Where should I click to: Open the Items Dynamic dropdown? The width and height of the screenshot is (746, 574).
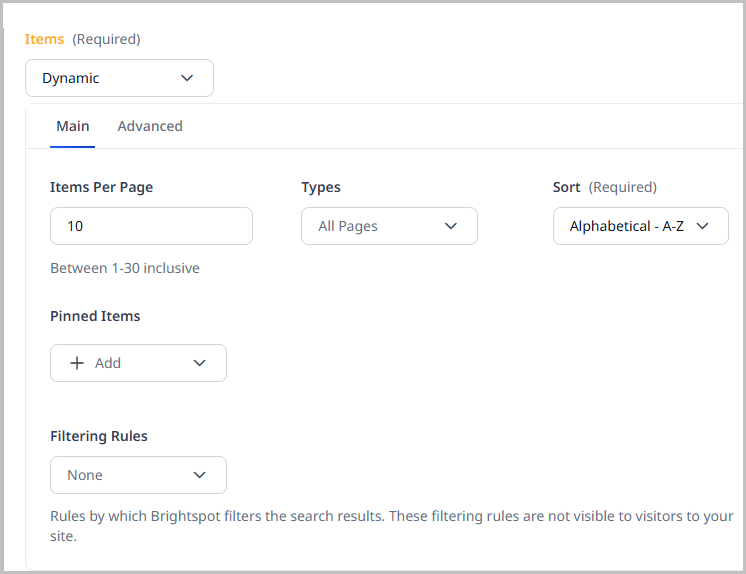pyautogui.click(x=119, y=78)
